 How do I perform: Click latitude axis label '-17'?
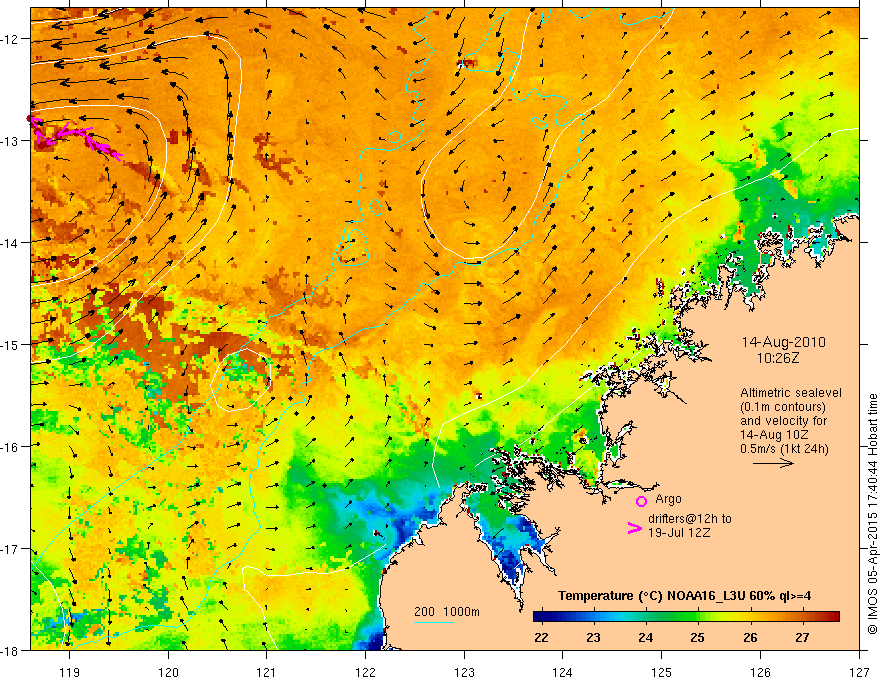[x=11, y=548]
